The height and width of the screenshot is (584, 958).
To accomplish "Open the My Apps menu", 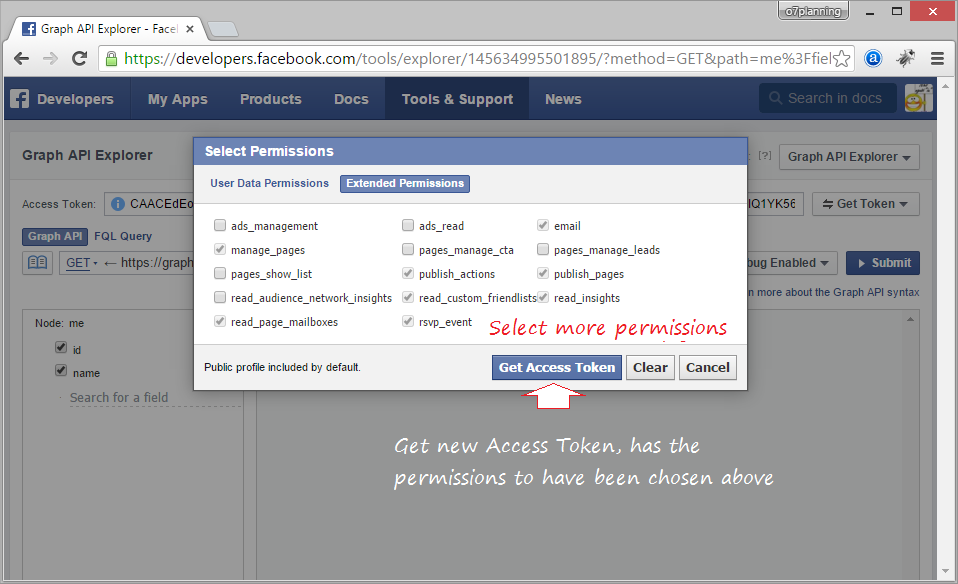I will point(178,99).
